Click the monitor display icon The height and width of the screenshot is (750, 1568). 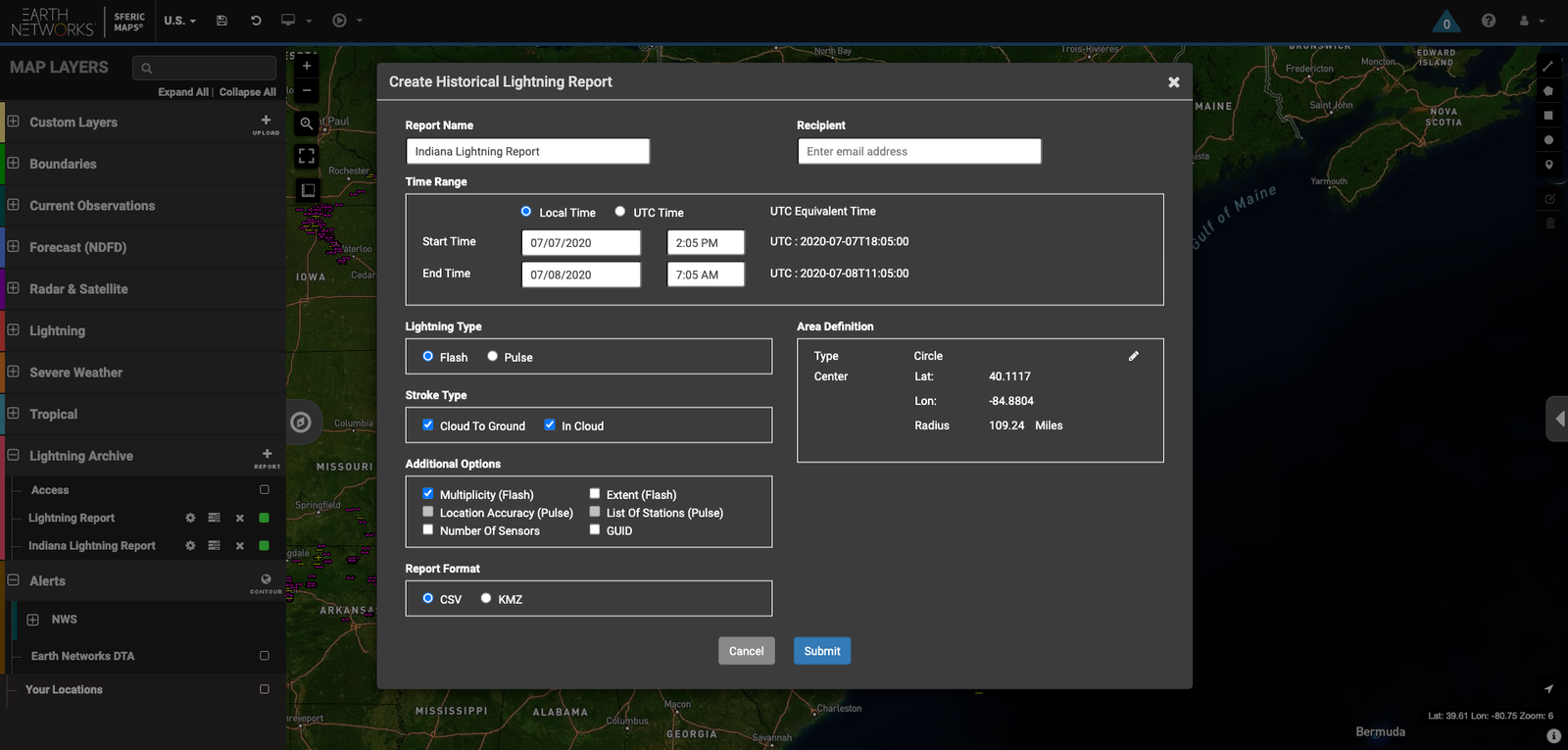pyautogui.click(x=288, y=21)
